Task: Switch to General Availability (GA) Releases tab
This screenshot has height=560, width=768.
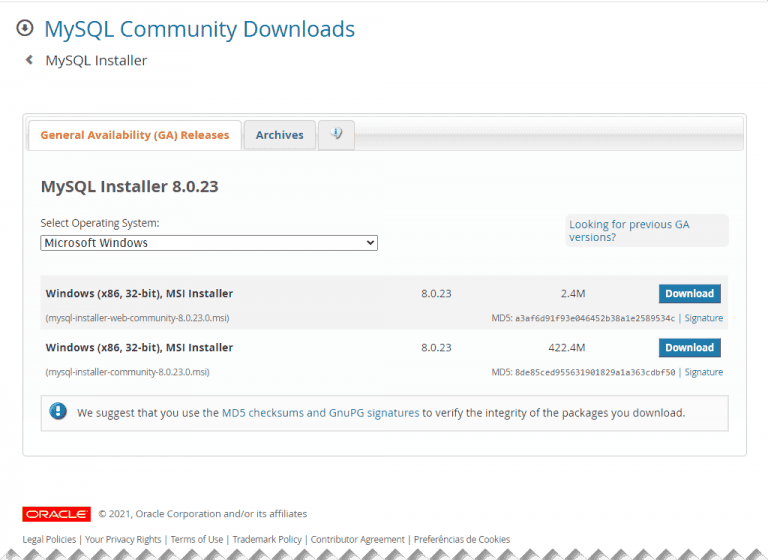Action: 134,135
